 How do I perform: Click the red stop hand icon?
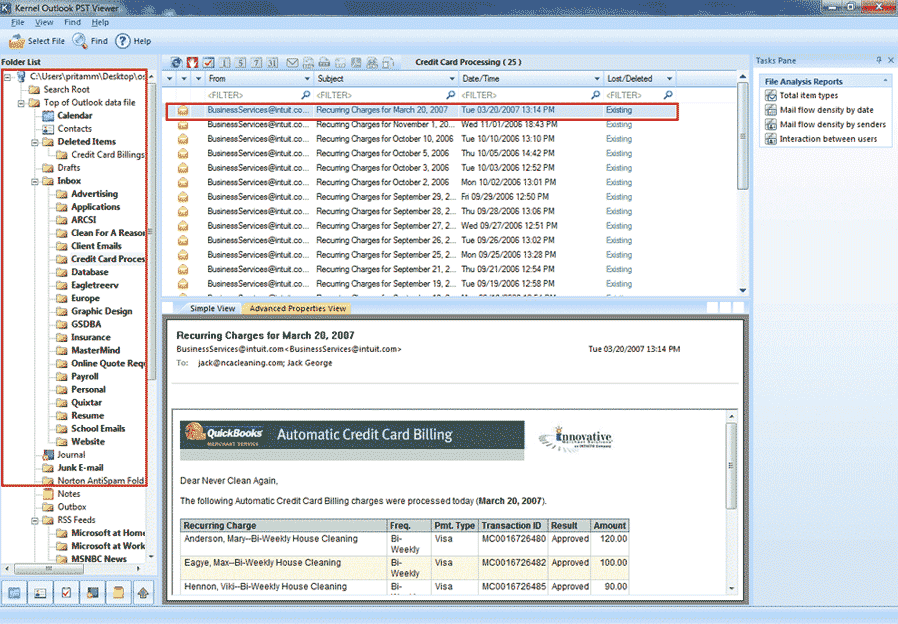coord(192,62)
